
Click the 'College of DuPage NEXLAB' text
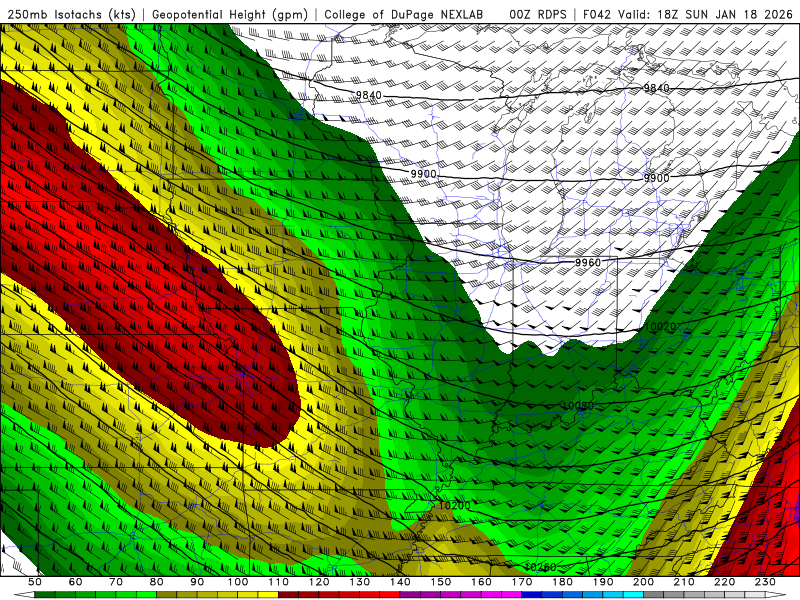point(404,14)
